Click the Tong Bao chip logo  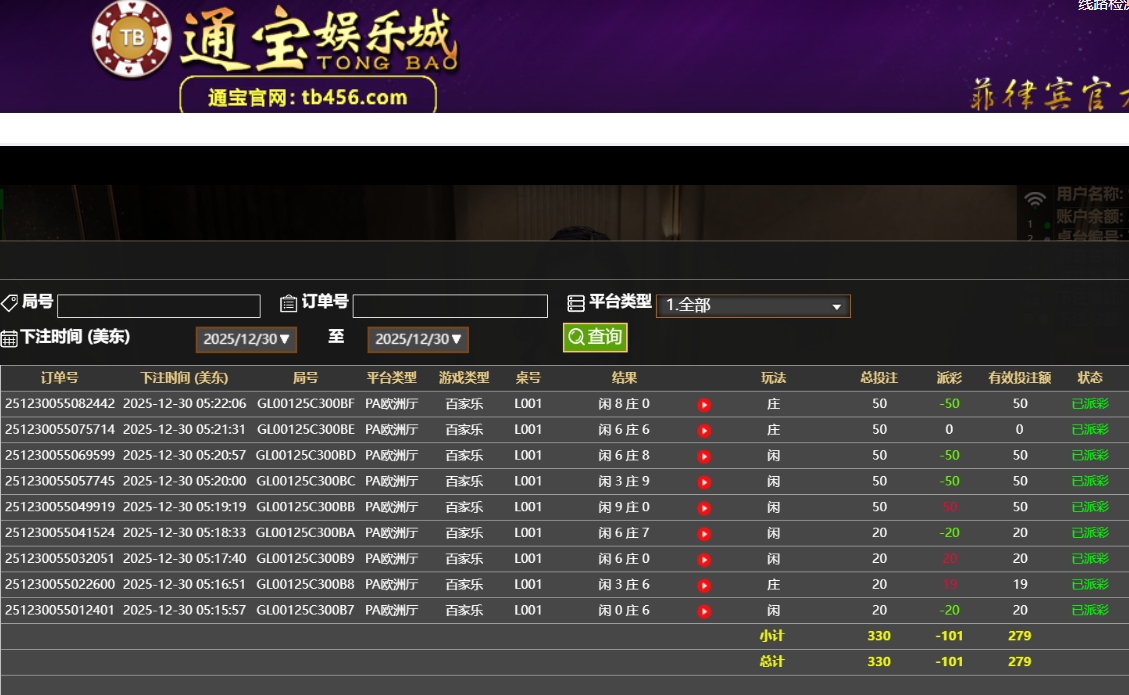pyautogui.click(x=131, y=39)
